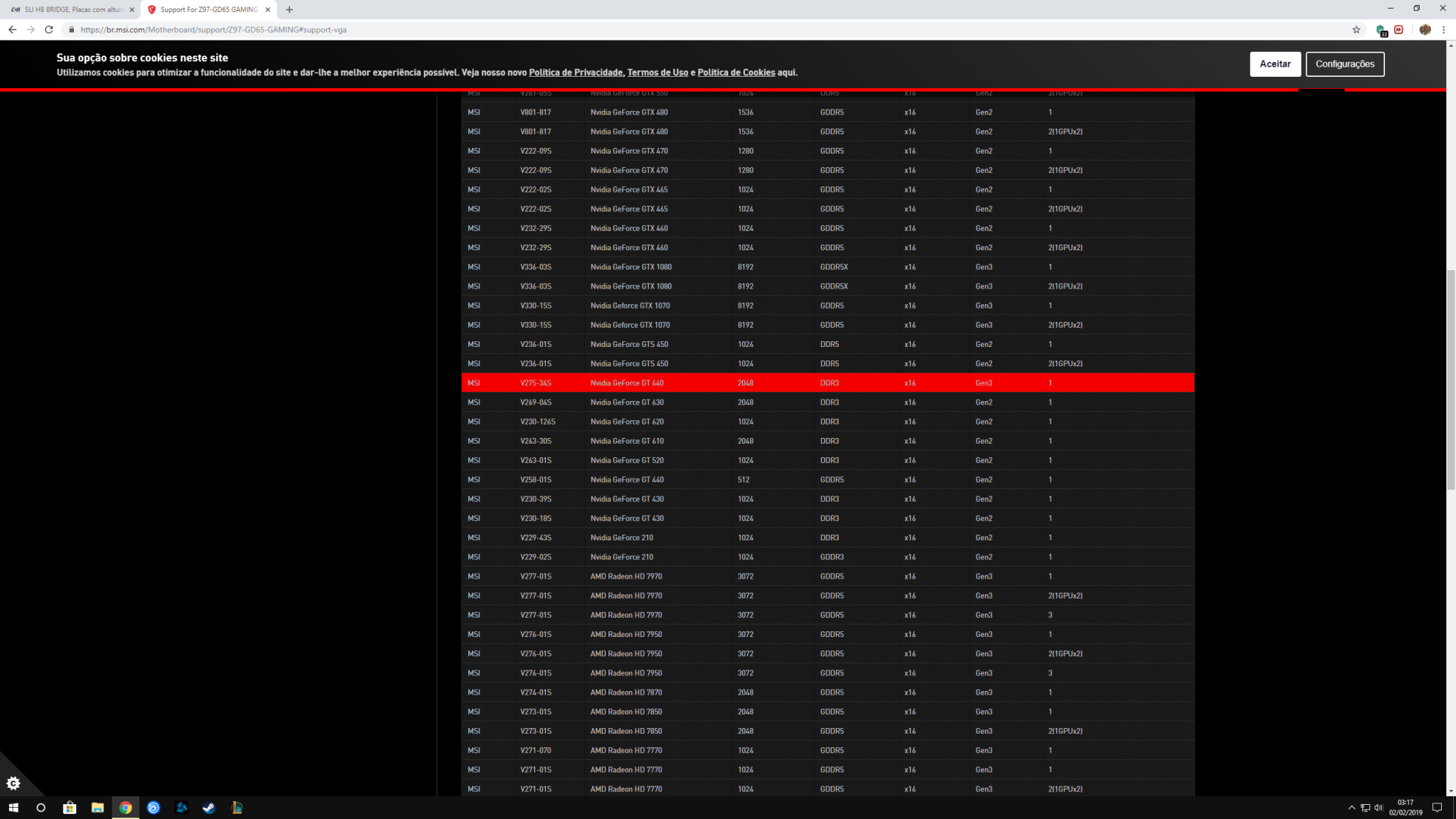Open cookie Configurações button
Viewport: 1456px width, 819px height.
(1345, 64)
